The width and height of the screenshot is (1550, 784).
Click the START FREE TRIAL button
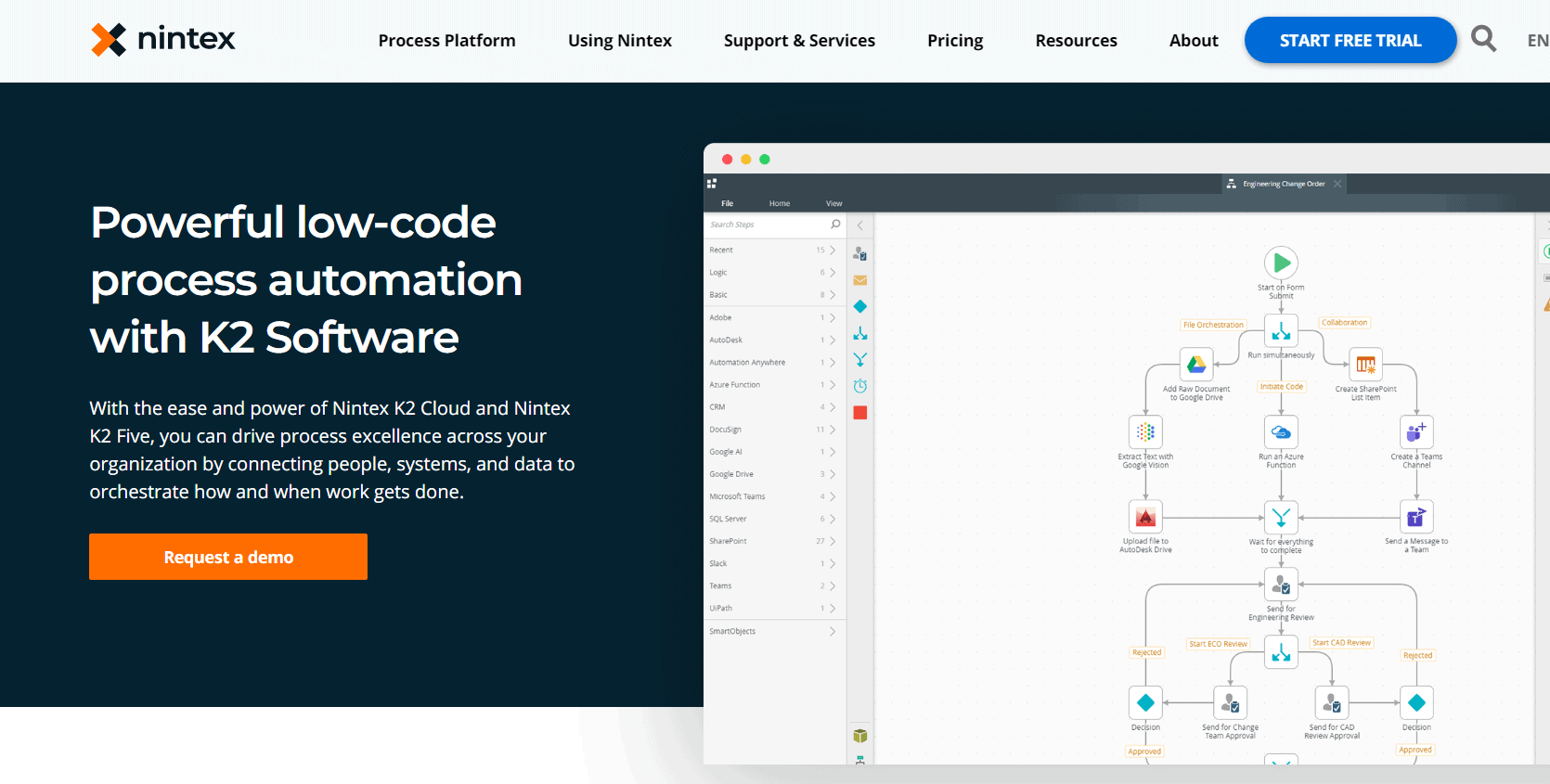coord(1350,40)
